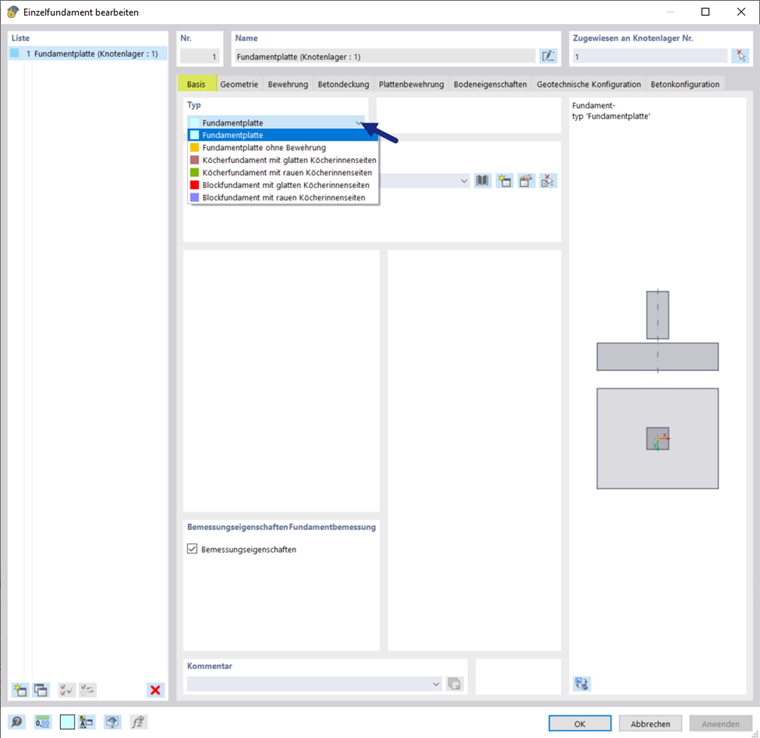This screenshot has width=760, height=738.
Task: Choose Blockfundament mit glatten Köcherinnenseiten
Action: click(x=283, y=185)
